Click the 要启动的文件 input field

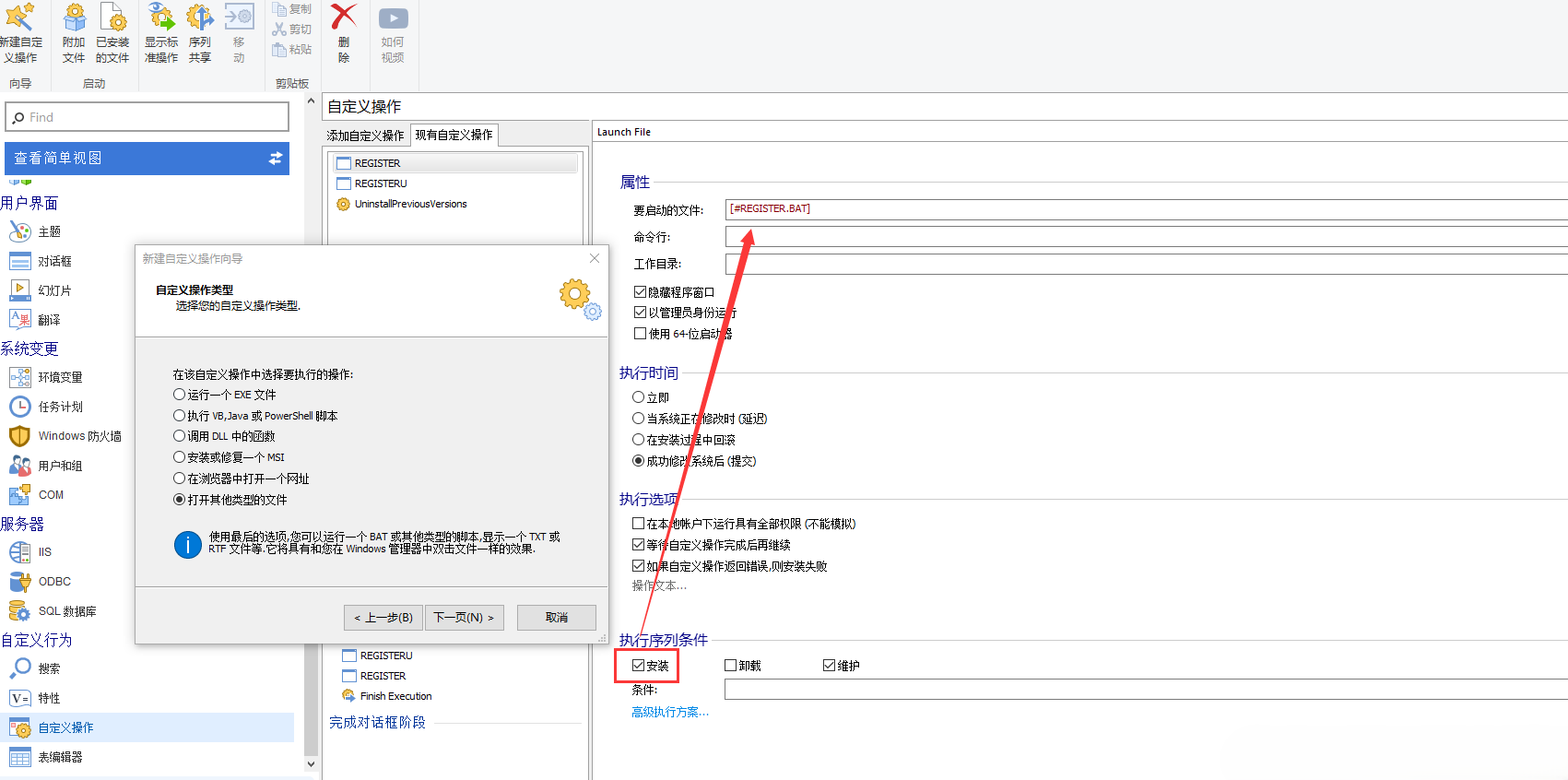pos(1146,209)
